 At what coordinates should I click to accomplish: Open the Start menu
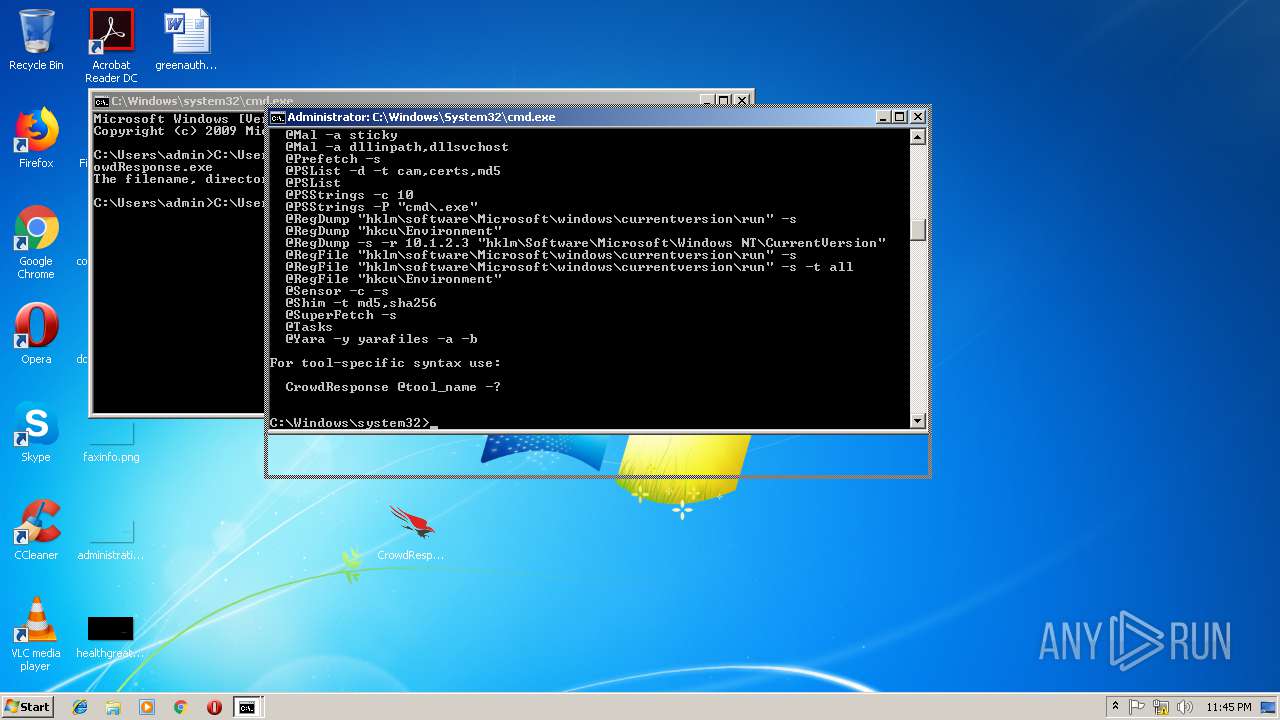click(x=27, y=707)
